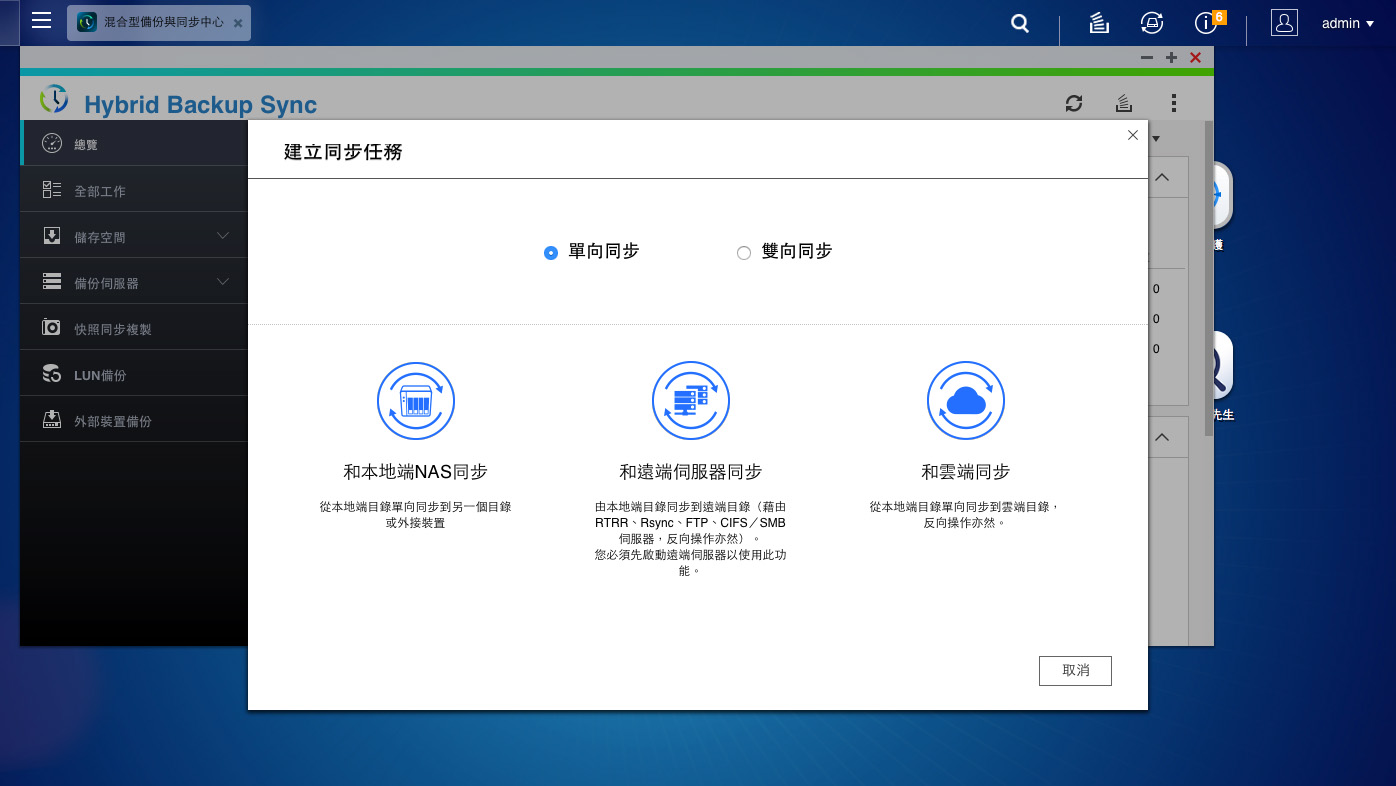The image size is (1396, 786).
Task: Close the 建立同步任務 dialog
Action: click(1132, 135)
